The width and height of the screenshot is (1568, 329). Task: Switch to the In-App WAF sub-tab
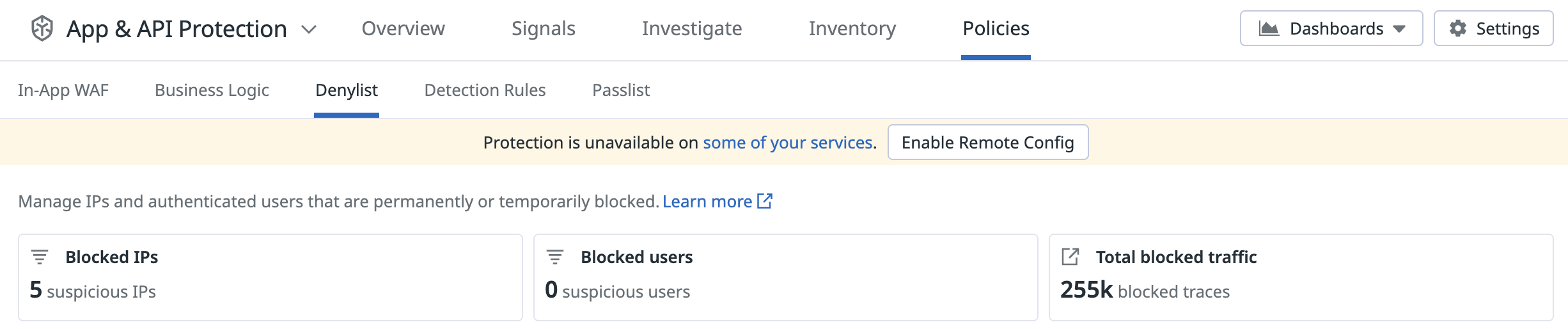coord(63,90)
